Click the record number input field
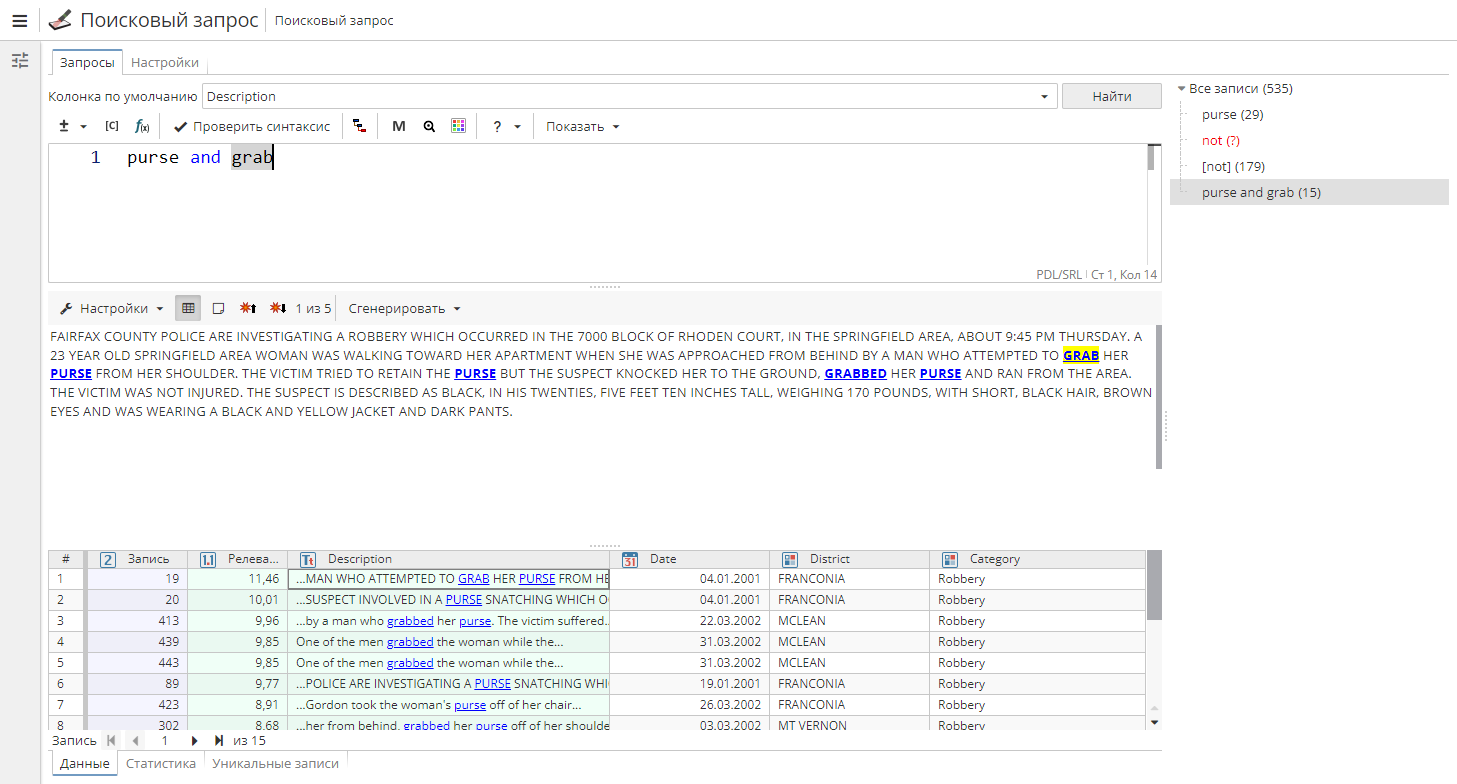The height and width of the screenshot is (784, 1457). pos(165,741)
